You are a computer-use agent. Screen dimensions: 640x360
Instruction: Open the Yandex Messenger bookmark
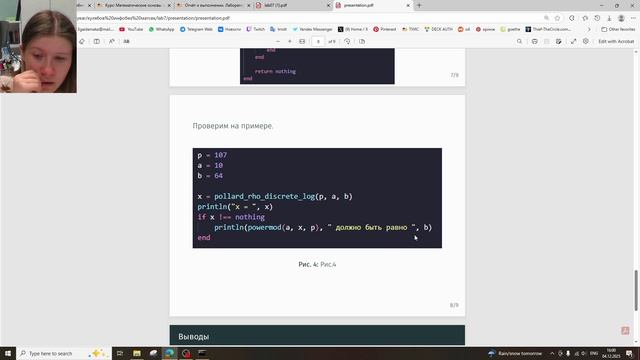coord(312,29)
